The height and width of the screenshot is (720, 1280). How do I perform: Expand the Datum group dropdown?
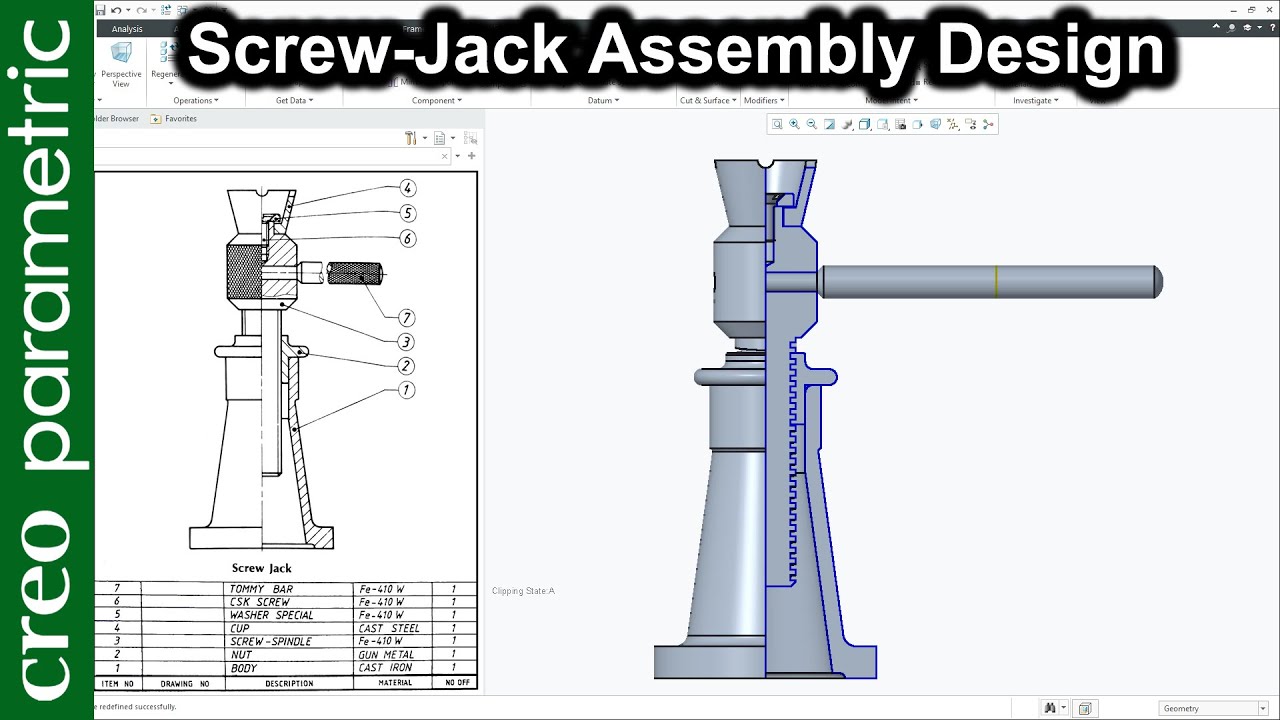603,100
